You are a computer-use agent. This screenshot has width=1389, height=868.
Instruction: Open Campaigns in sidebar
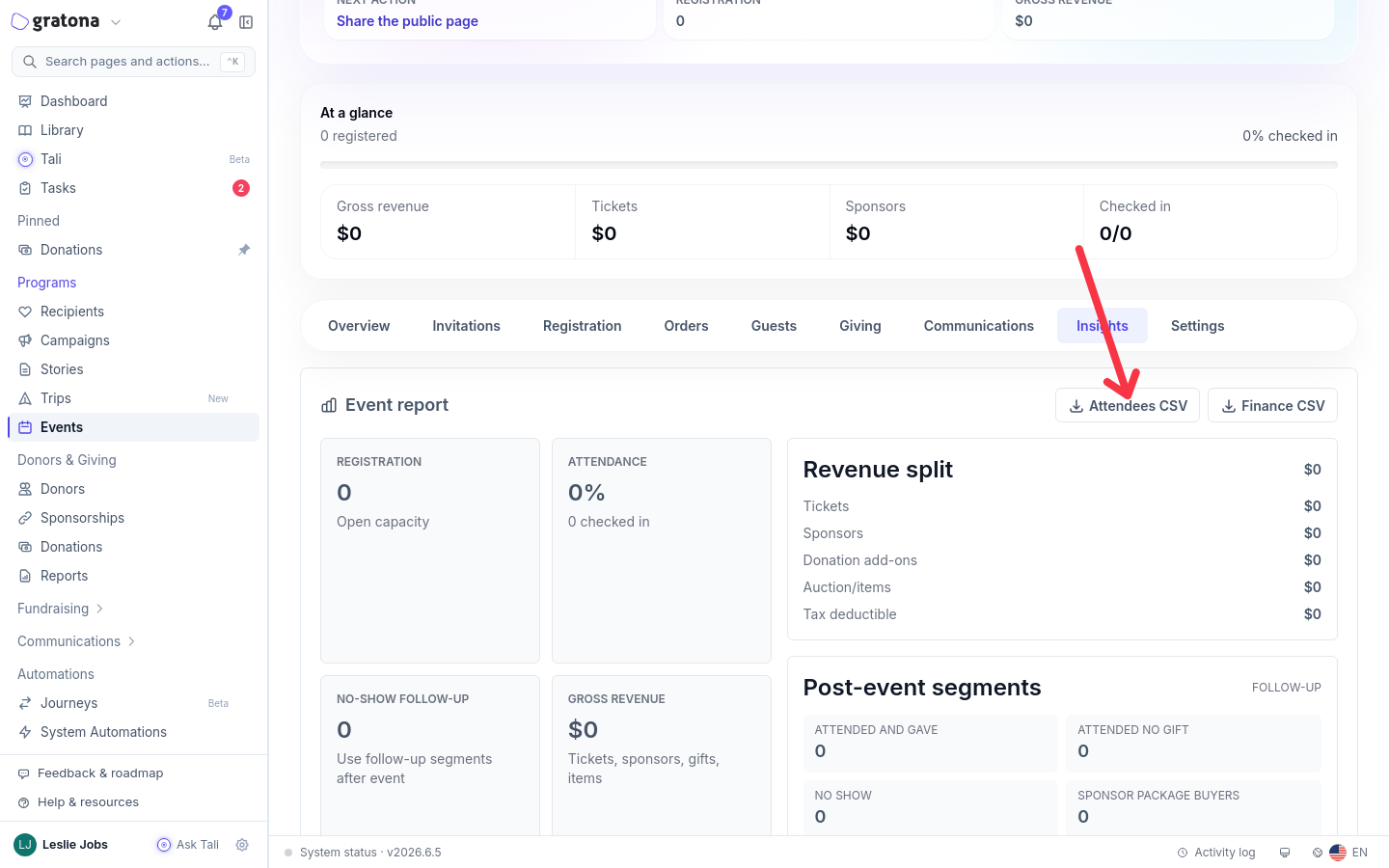click(x=133, y=340)
